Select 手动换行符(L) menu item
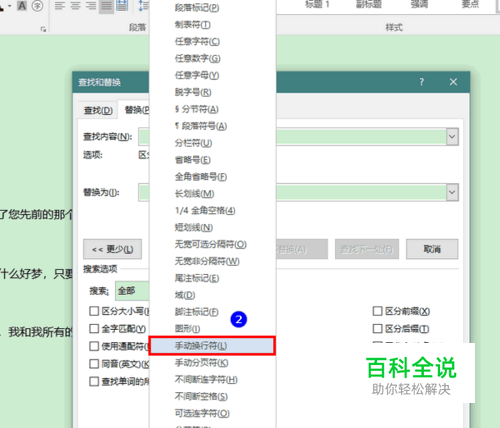 point(212,346)
